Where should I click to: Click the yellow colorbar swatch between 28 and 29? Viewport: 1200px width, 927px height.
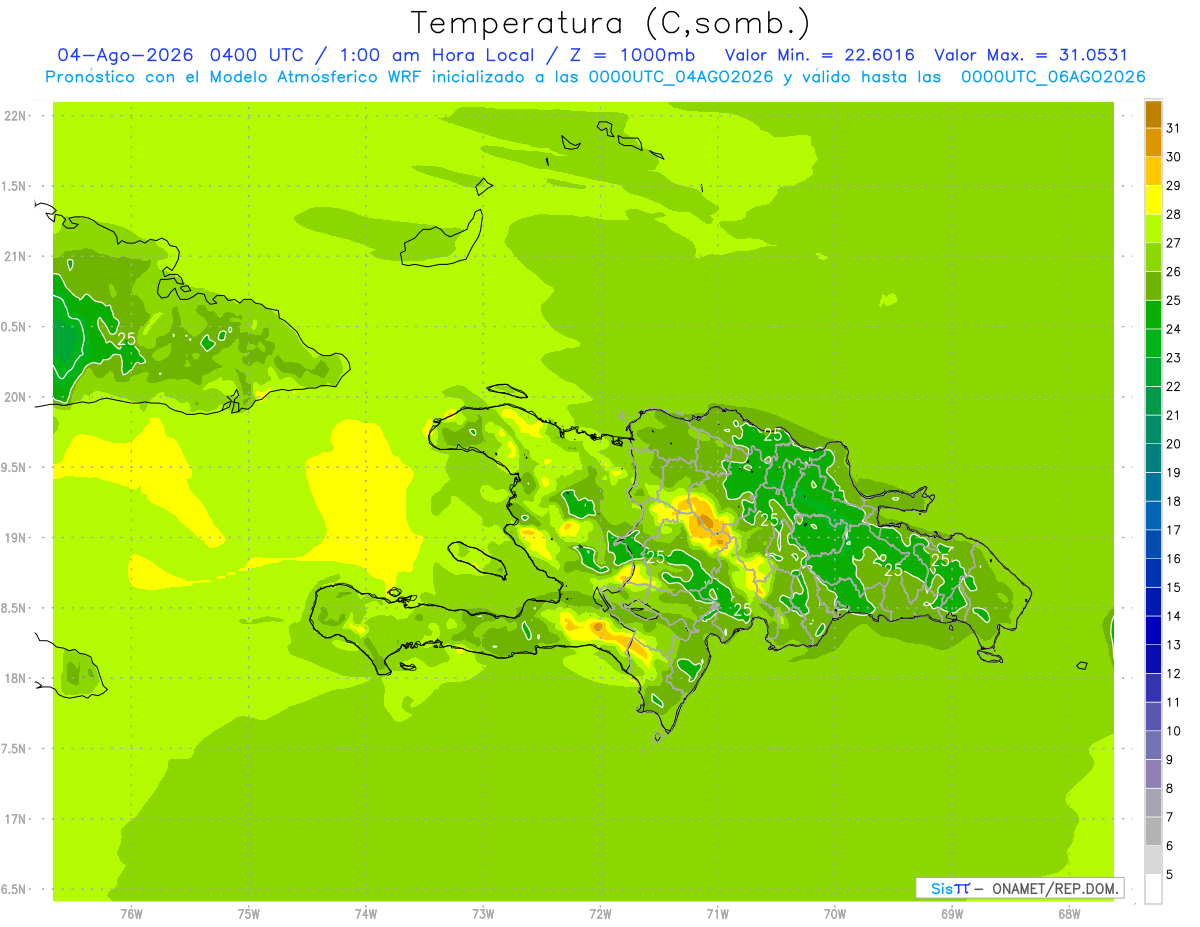[x=1153, y=200]
